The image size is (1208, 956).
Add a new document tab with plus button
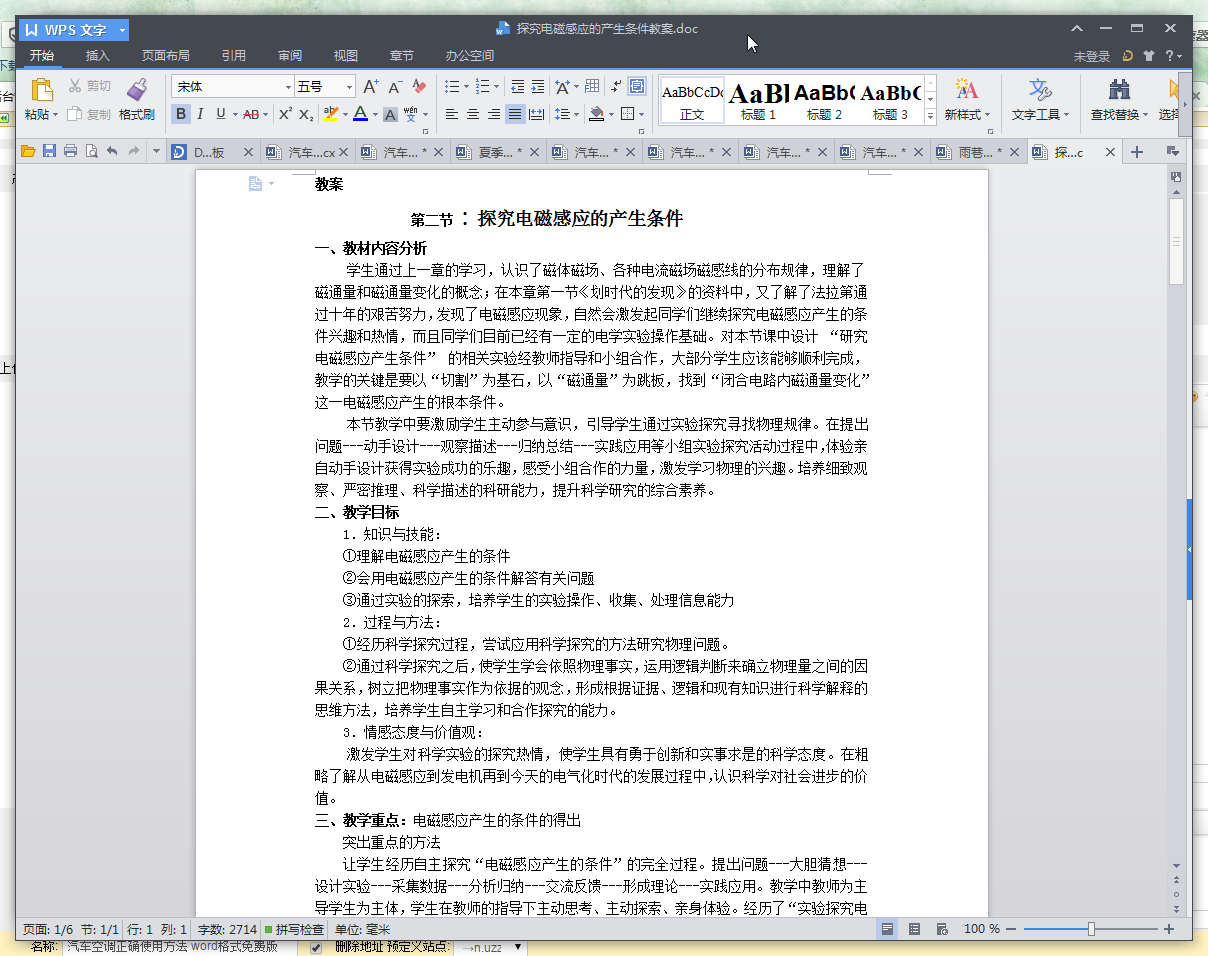[1137, 152]
